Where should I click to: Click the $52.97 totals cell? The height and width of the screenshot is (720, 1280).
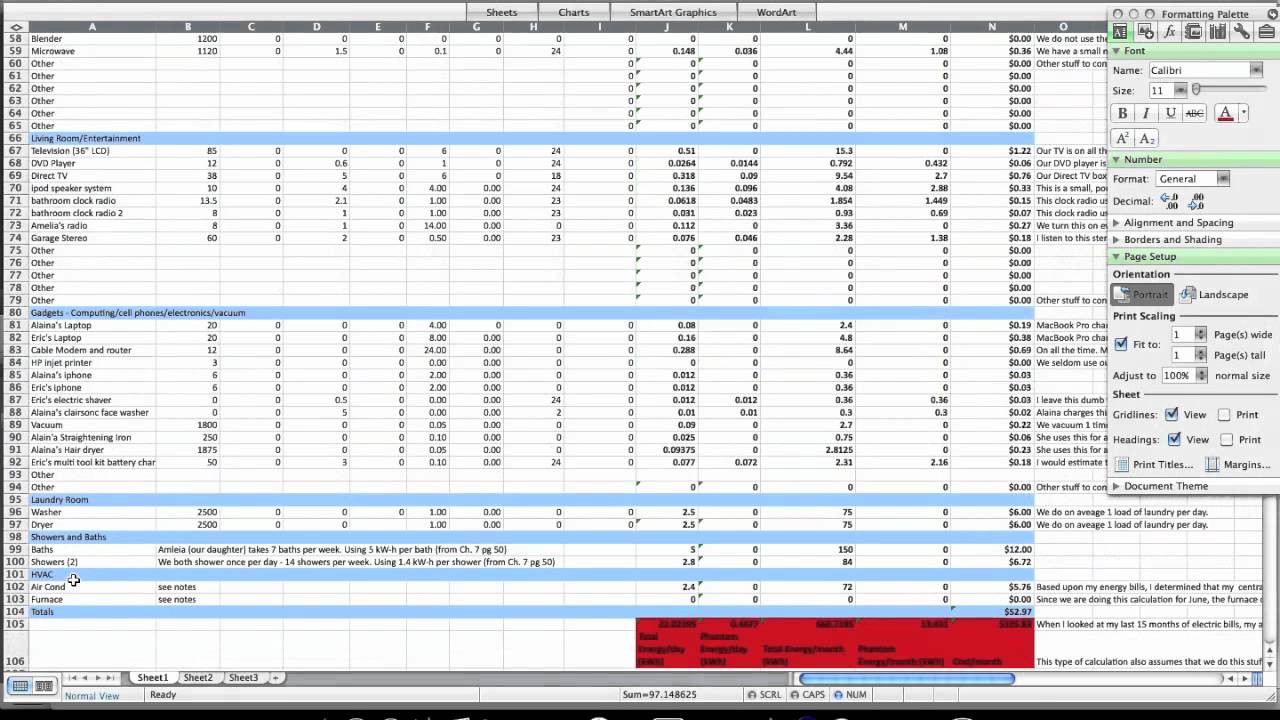(992, 611)
